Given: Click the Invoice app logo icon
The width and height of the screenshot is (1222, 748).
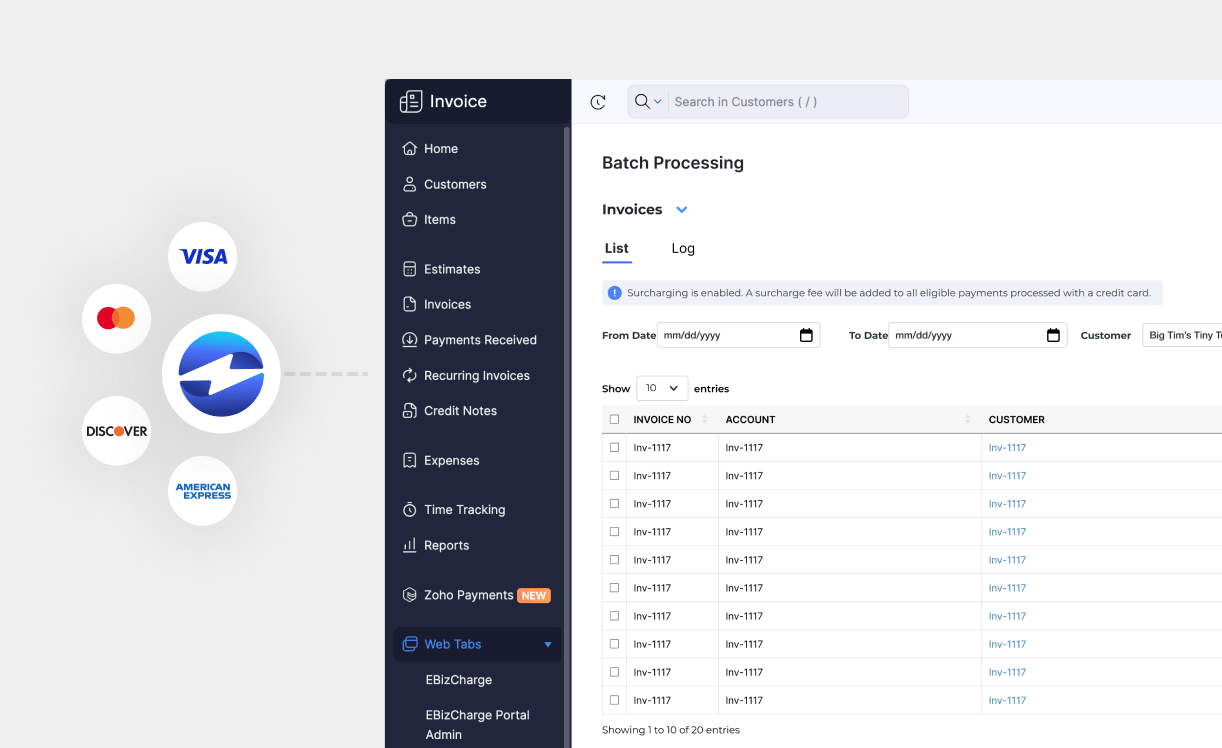Looking at the screenshot, I should click(x=411, y=101).
